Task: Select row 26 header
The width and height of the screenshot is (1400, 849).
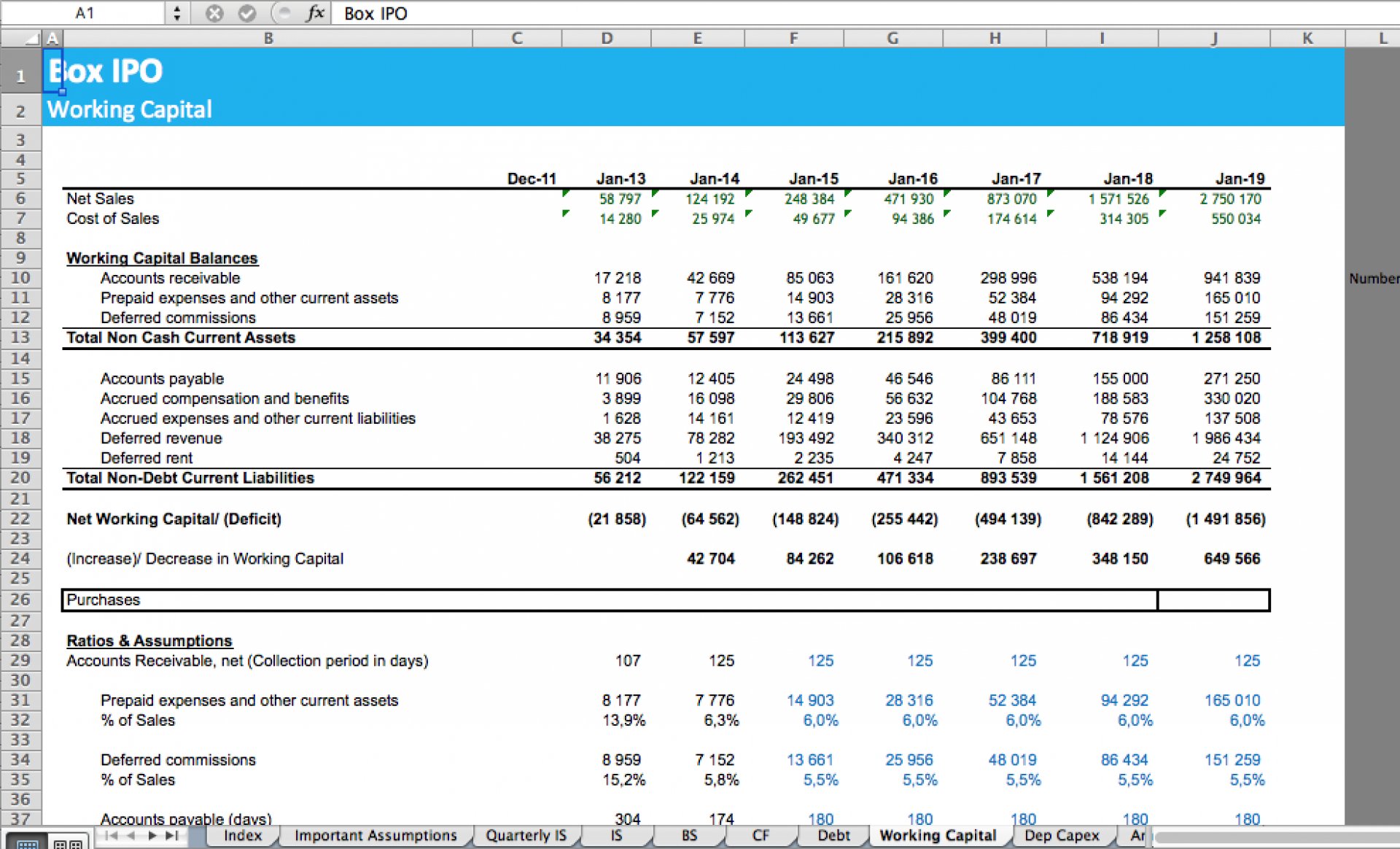Action: pyautogui.click(x=20, y=600)
